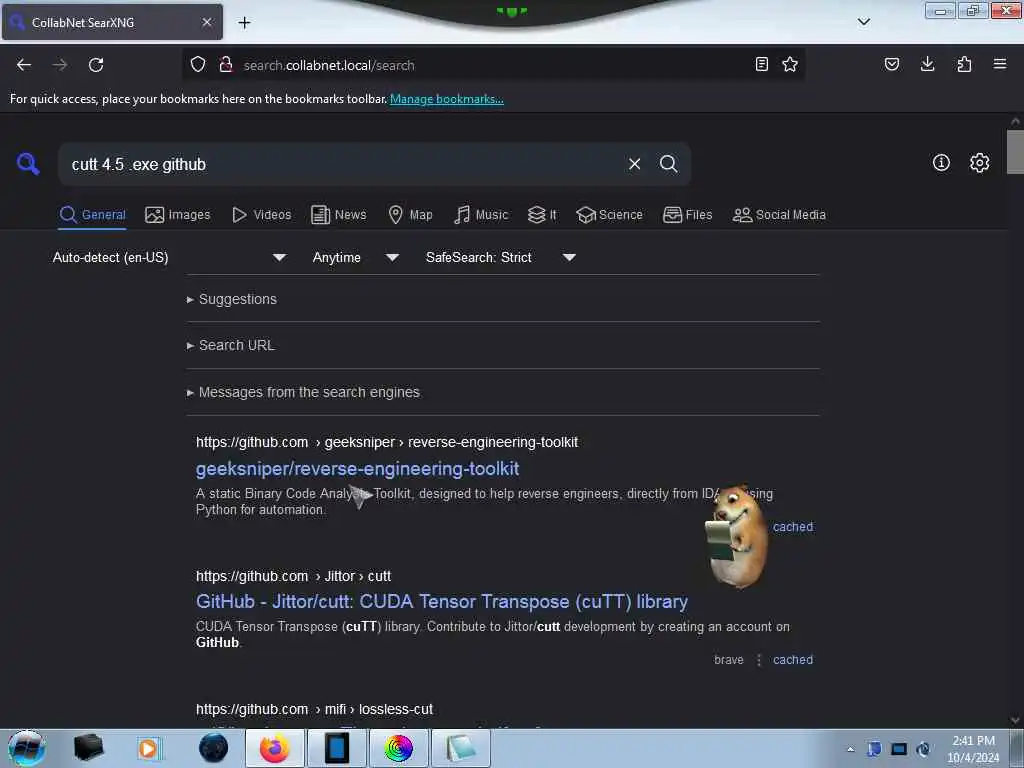Click the geeksniper reverse-engineering-toolkit breadcrumb URL
Image resolution: width=1024 pixels, height=768 pixels.
click(387, 442)
